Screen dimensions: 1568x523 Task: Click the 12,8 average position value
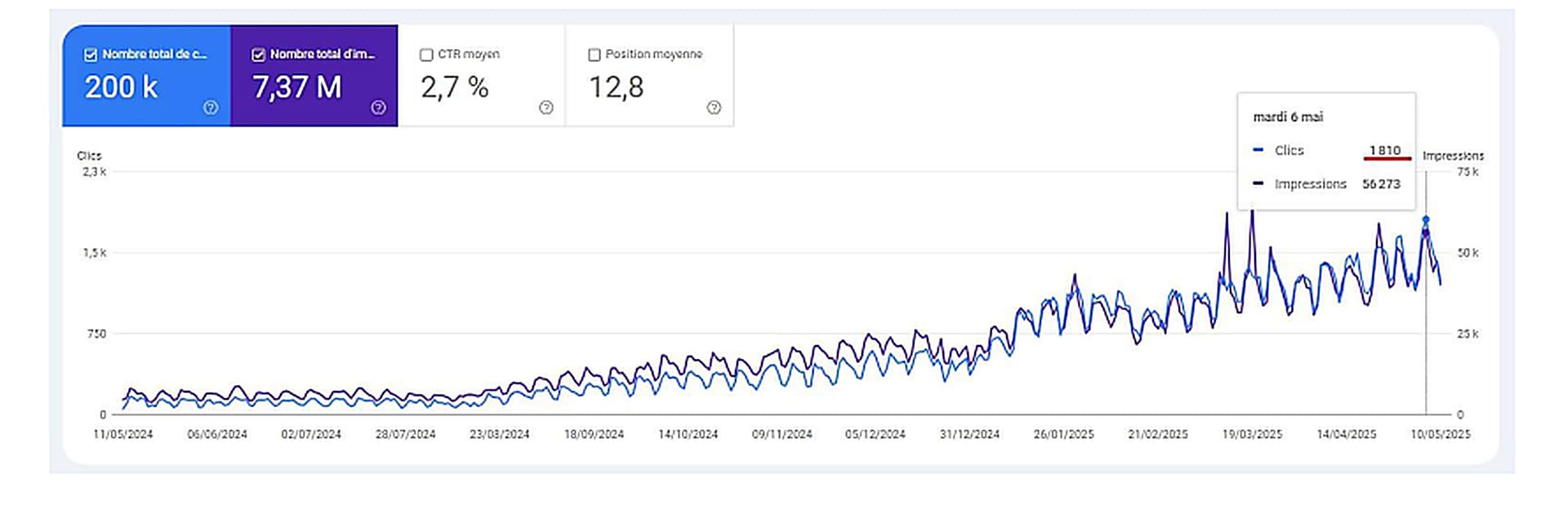(x=617, y=87)
